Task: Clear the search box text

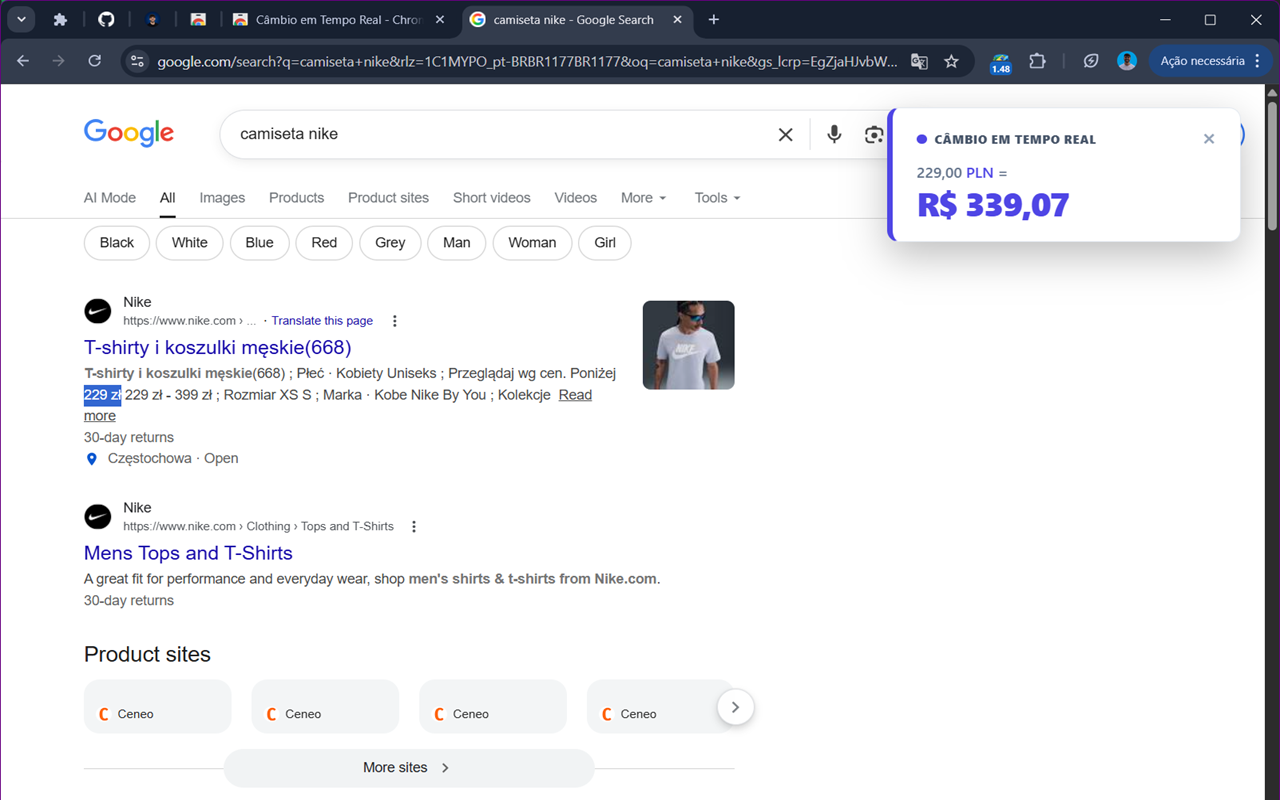Action: [785, 134]
